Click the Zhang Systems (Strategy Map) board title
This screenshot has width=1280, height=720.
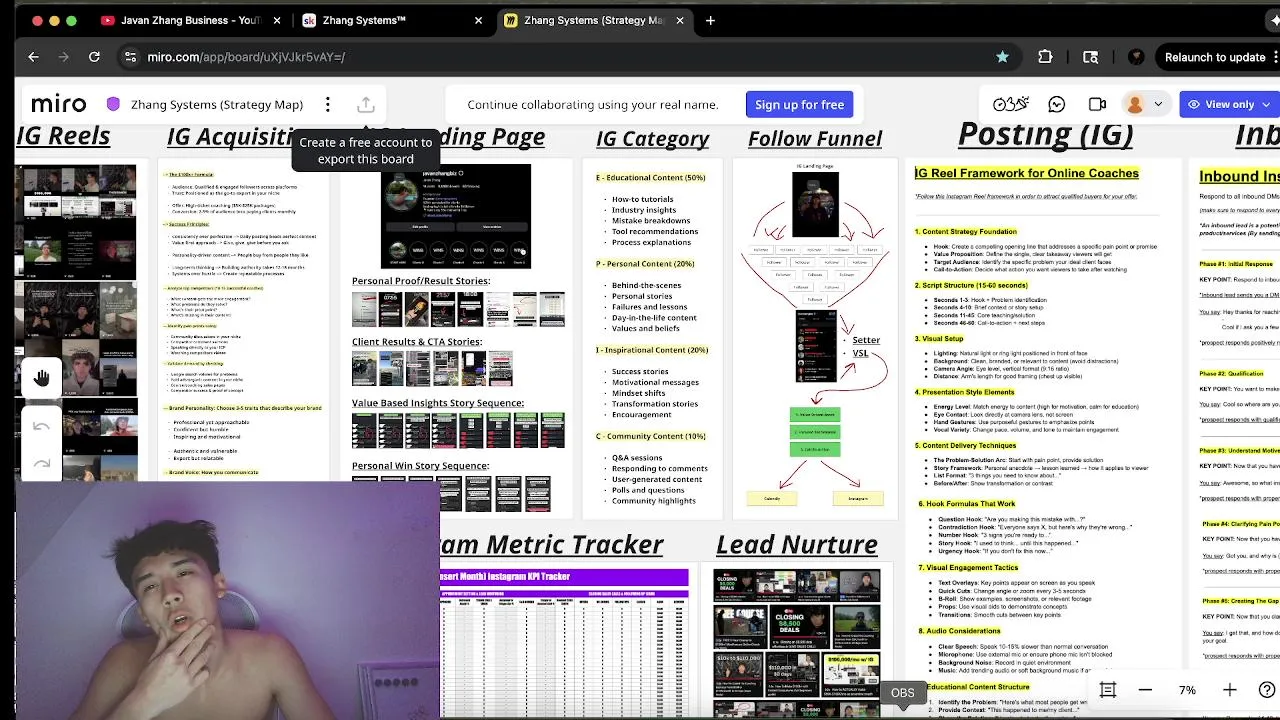(216, 104)
